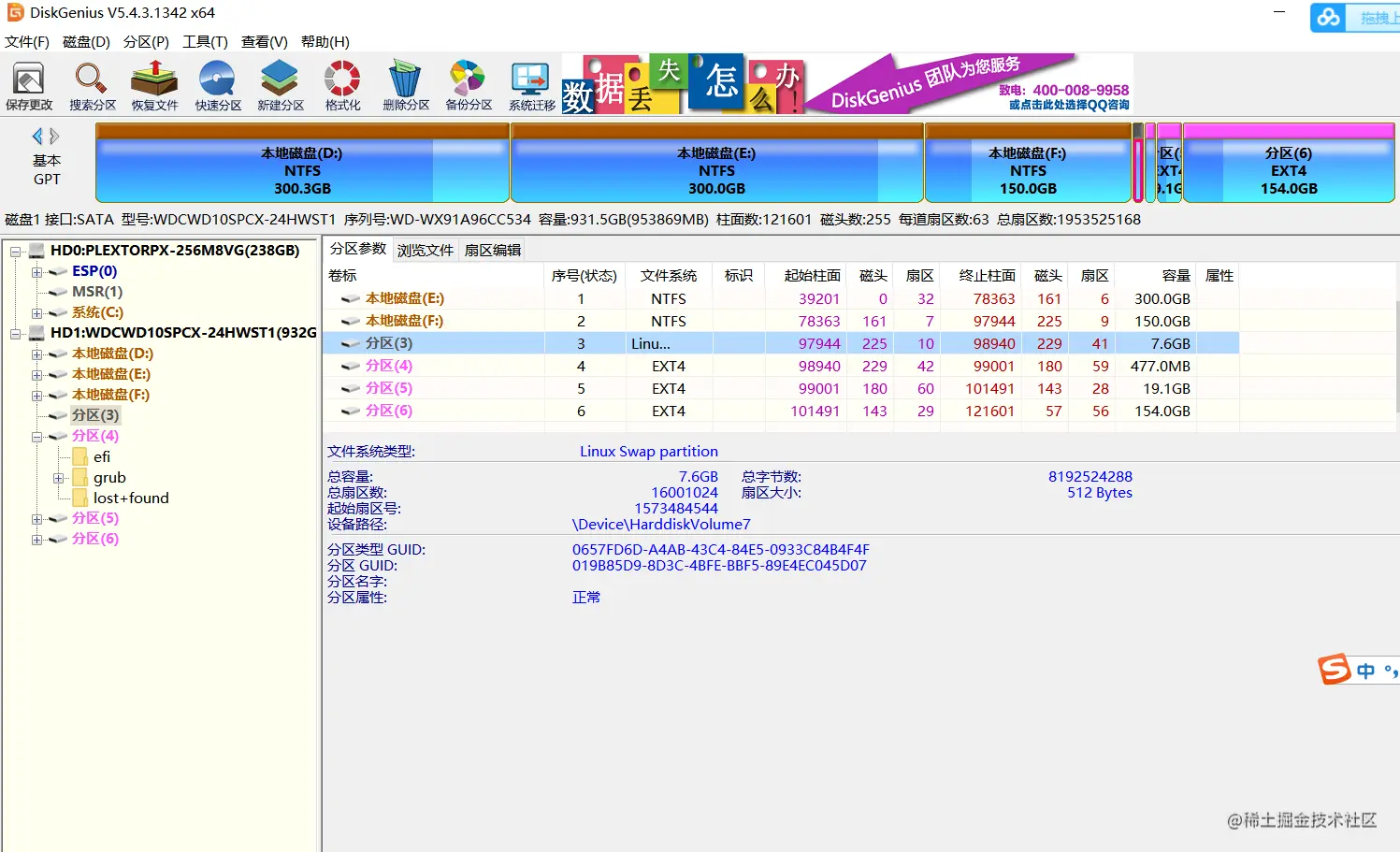Open the System Migration (系统迁移) tool
Viewport: 1400px width, 852px height.
coord(531,85)
